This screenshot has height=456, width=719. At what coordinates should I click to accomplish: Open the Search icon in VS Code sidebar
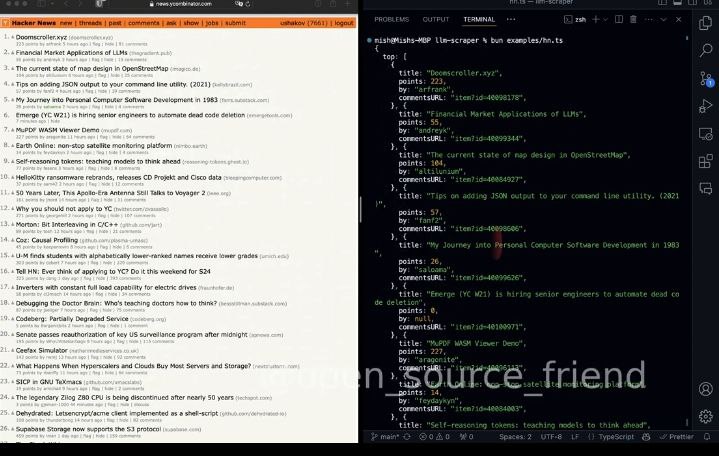tap(706, 50)
